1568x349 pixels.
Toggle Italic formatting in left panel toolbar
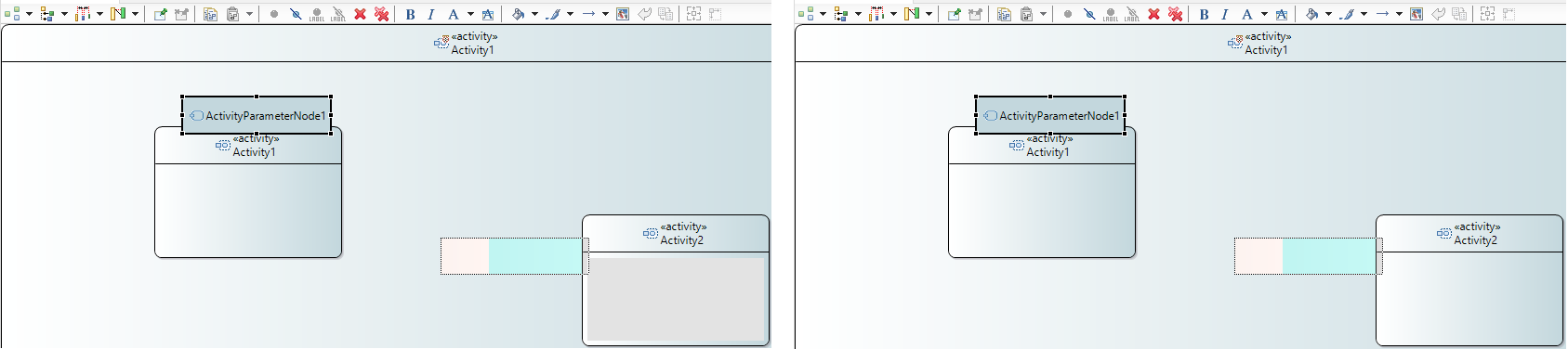tap(431, 14)
